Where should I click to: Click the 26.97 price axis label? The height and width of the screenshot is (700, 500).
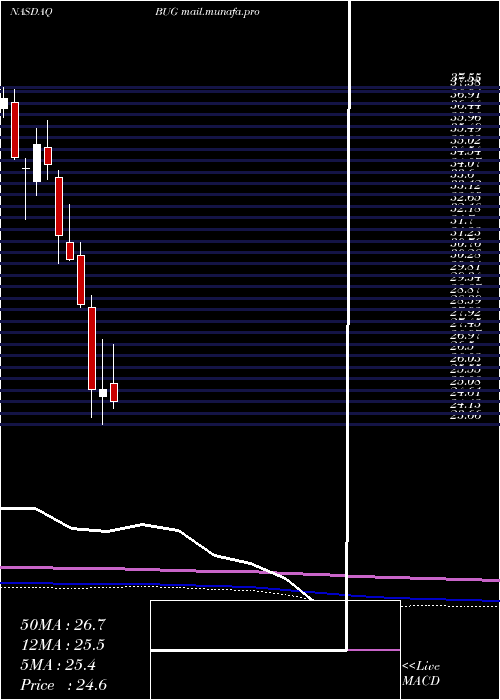(x=465, y=336)
